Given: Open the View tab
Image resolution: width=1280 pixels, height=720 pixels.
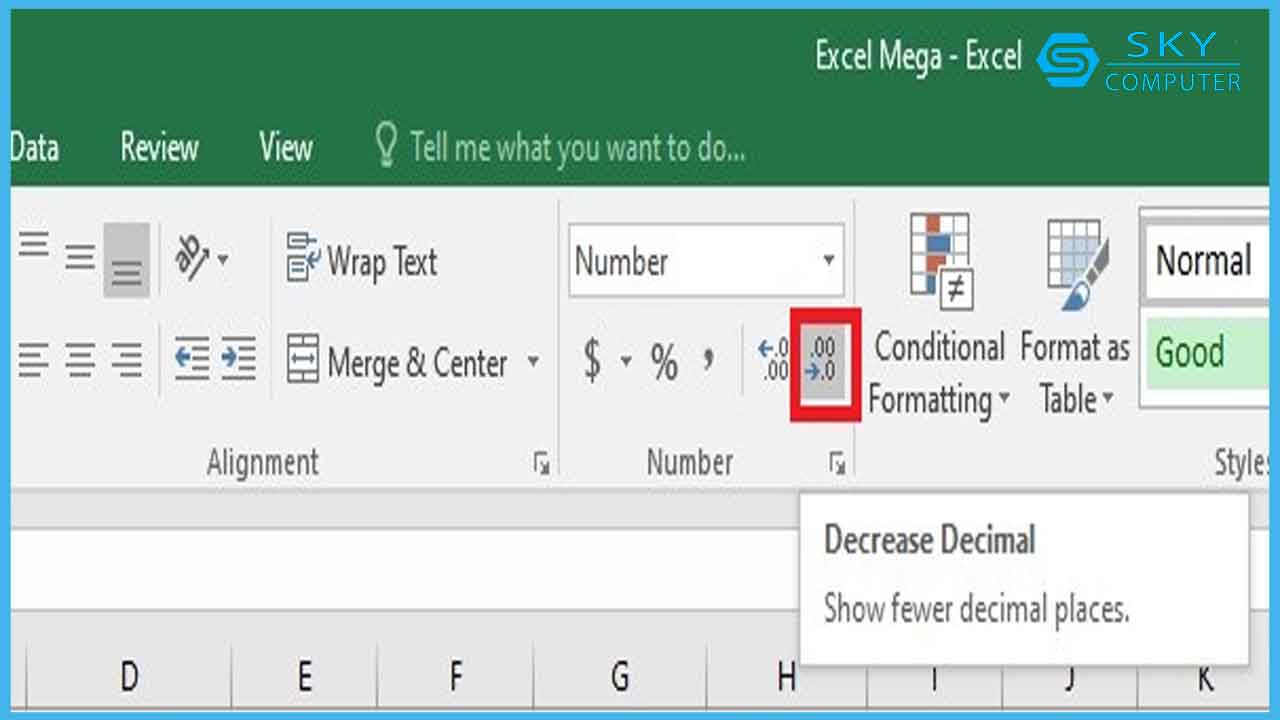Looking at the screenshot, I should (x=285, y=148).
